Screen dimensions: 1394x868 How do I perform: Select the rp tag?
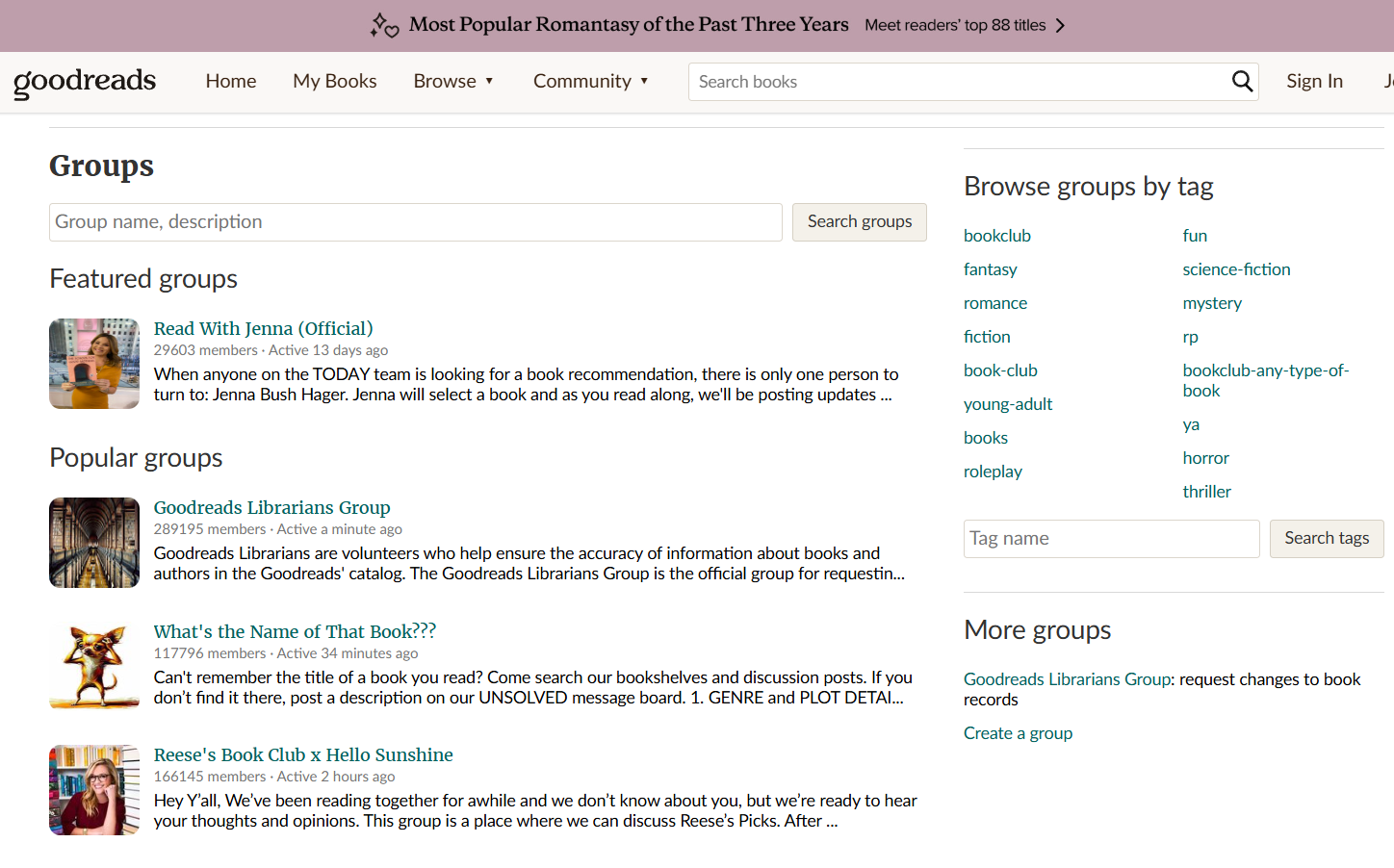pyautogui.click(x=1191, y=337)
